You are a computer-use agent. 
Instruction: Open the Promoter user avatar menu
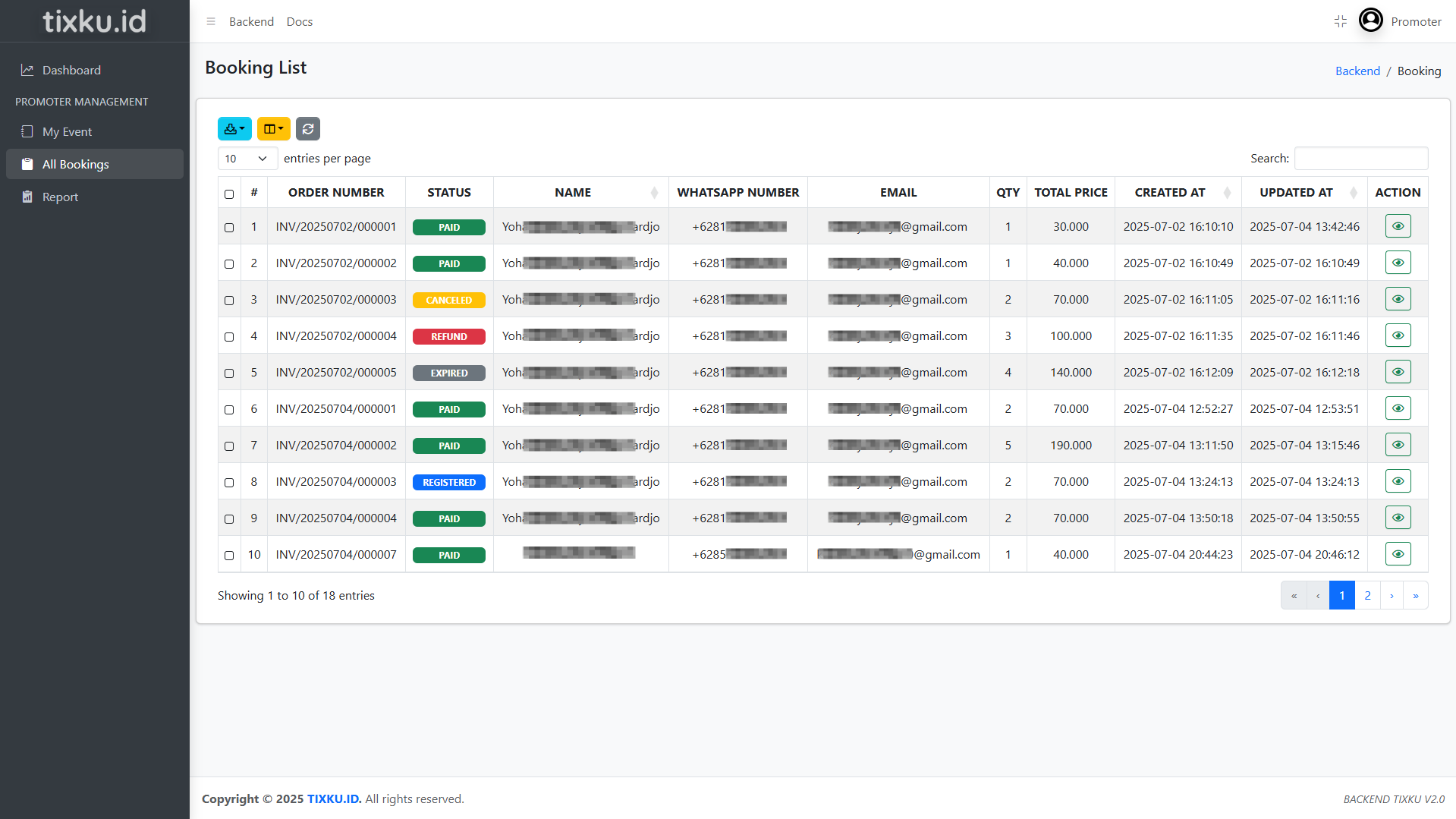pyautogui.click(x=1370, y=20)
